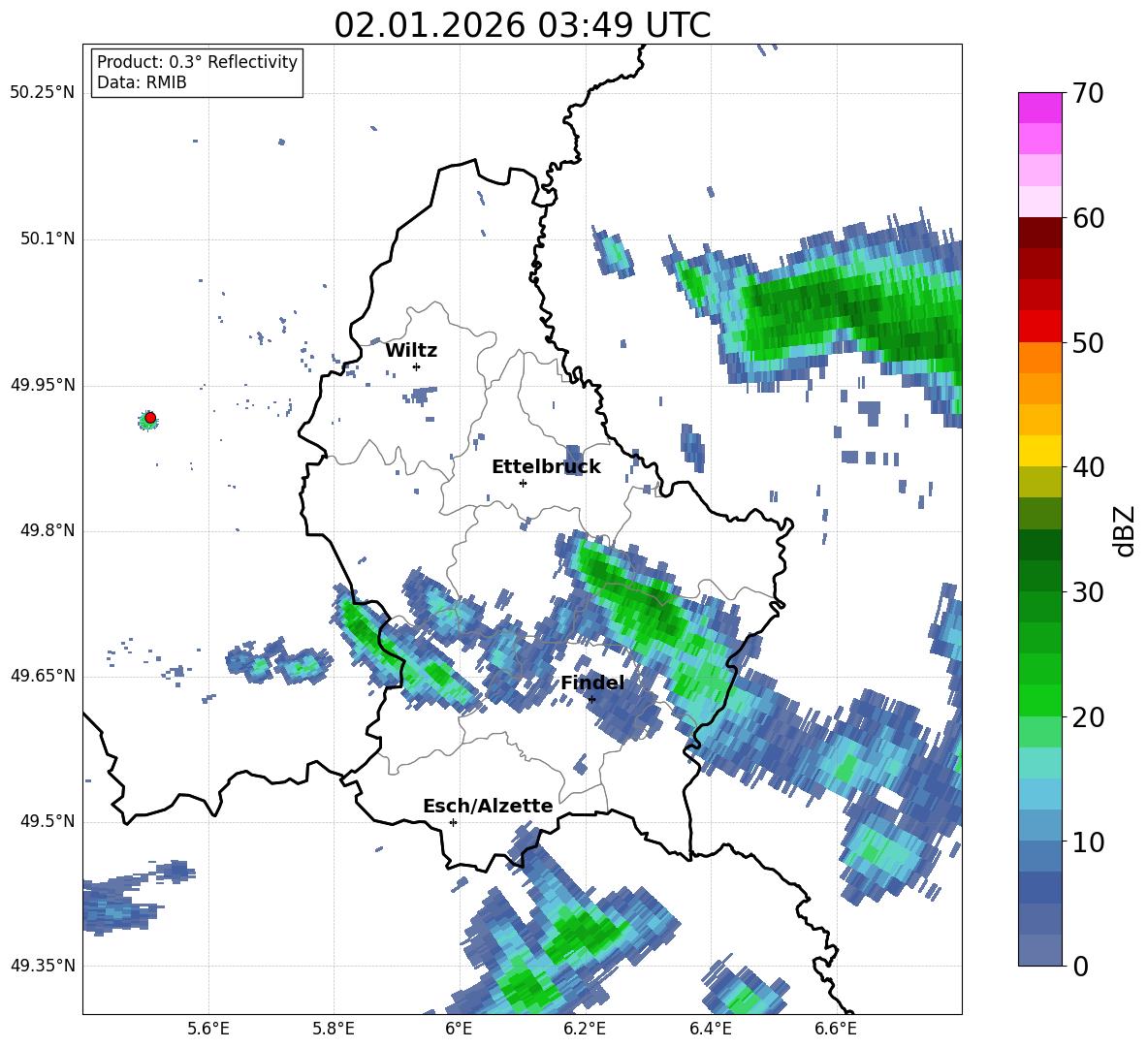The image size is (1148, 1048).
Task: Click the 30 colorbar tick label
Action: (x=1087, y=592)
